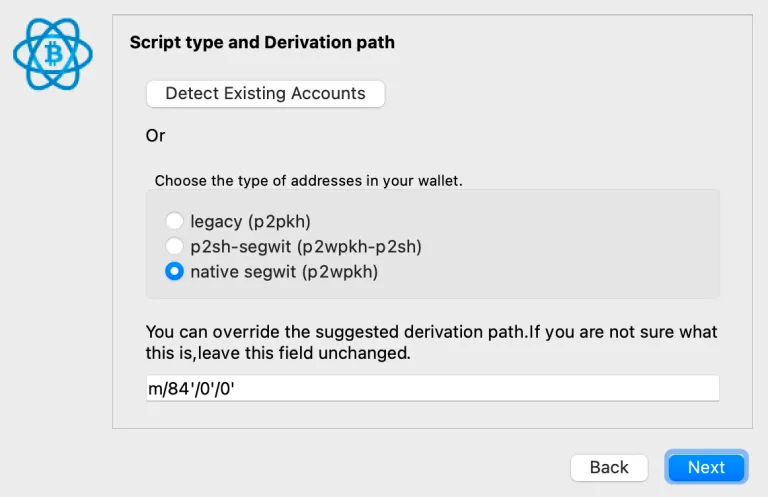Image resolution: width=768 pixels, height=497 pixels.
Task: Select the p2sh-segwit radio button circle
Action: tap(174, 246)
